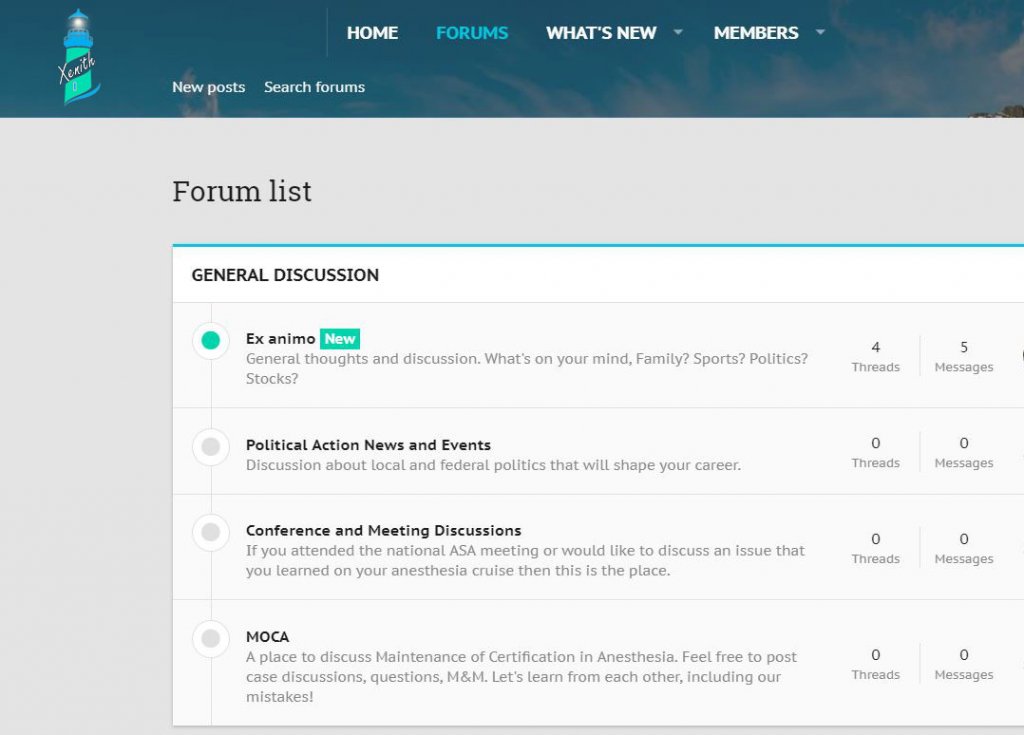Open the Search forums link

314,87
